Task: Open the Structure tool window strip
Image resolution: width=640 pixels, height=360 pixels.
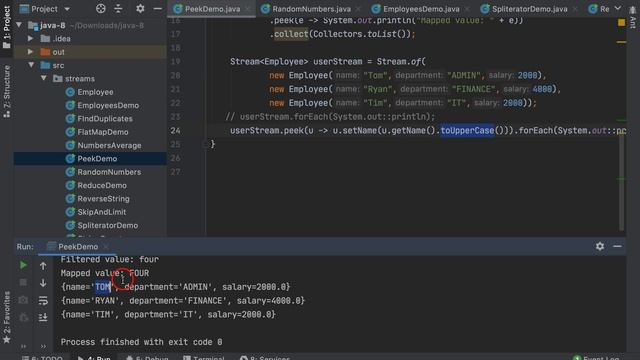Action: 7,92
